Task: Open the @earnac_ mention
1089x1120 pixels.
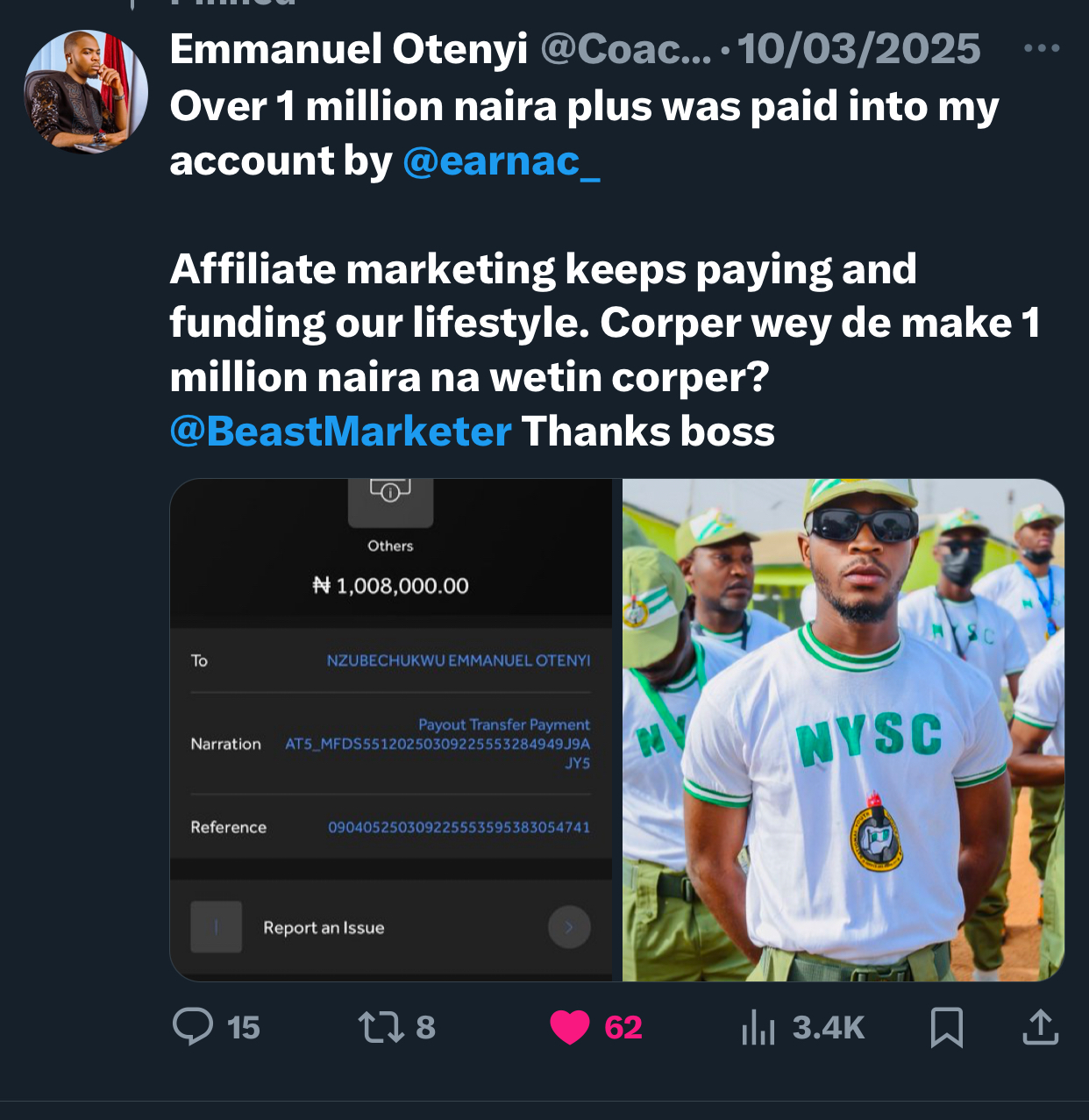Action: pyautogui.click(x=502, y=161)
